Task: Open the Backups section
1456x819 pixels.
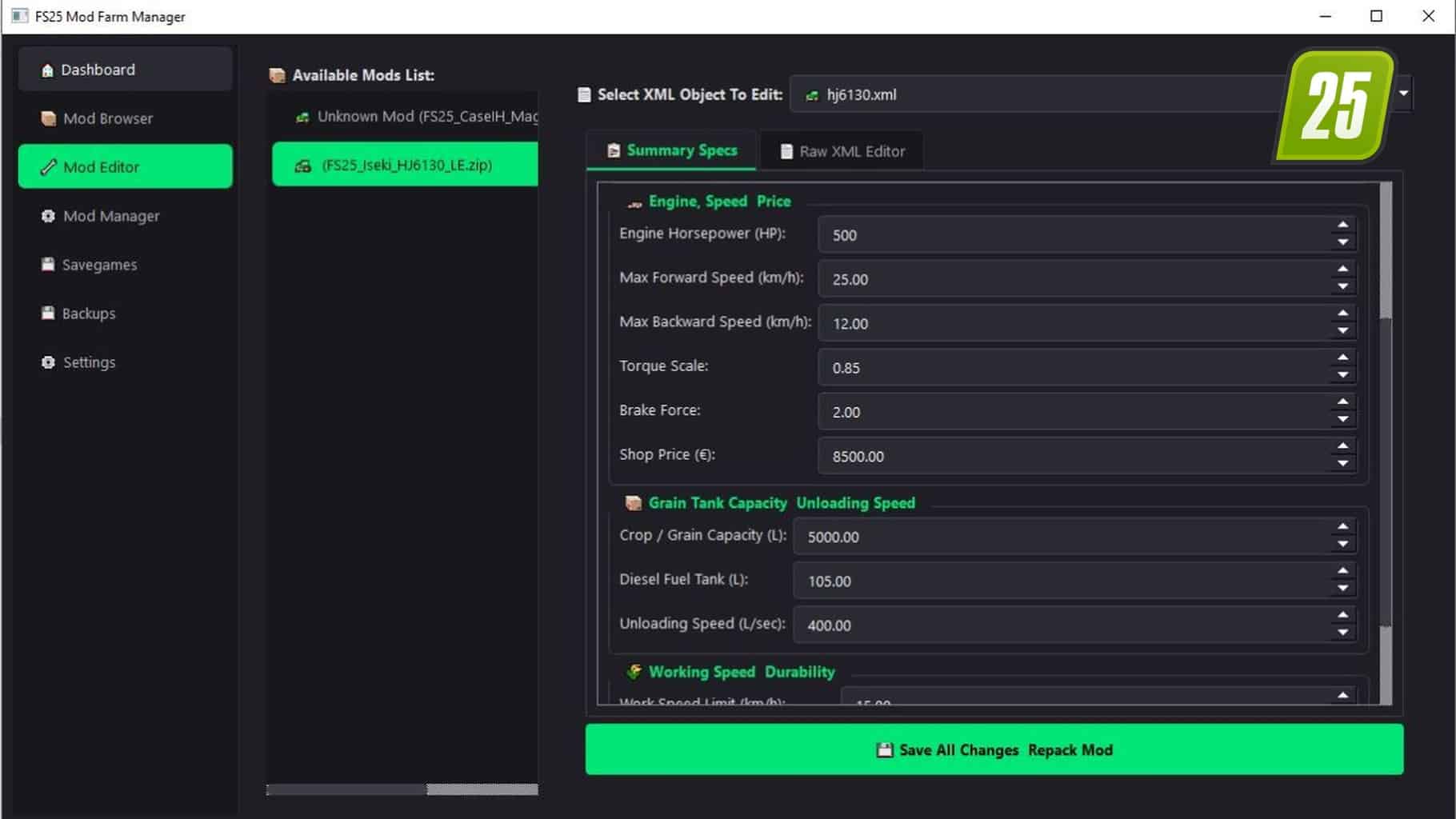Action: coord(126,314)
